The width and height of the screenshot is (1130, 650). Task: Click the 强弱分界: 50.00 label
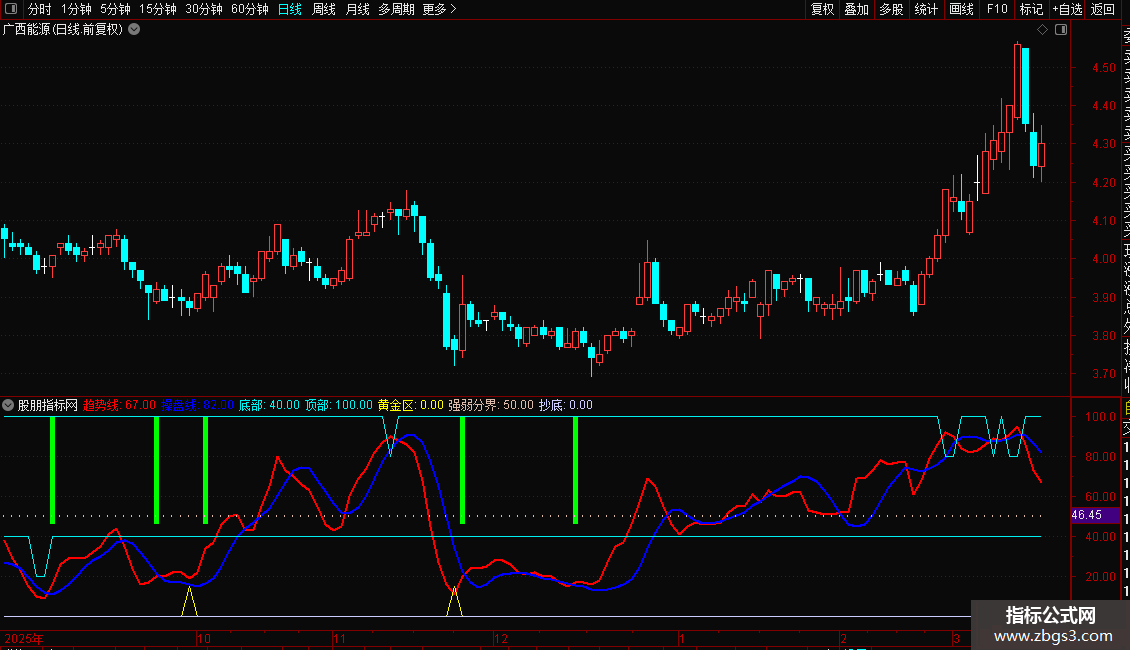tap(491, 405)
